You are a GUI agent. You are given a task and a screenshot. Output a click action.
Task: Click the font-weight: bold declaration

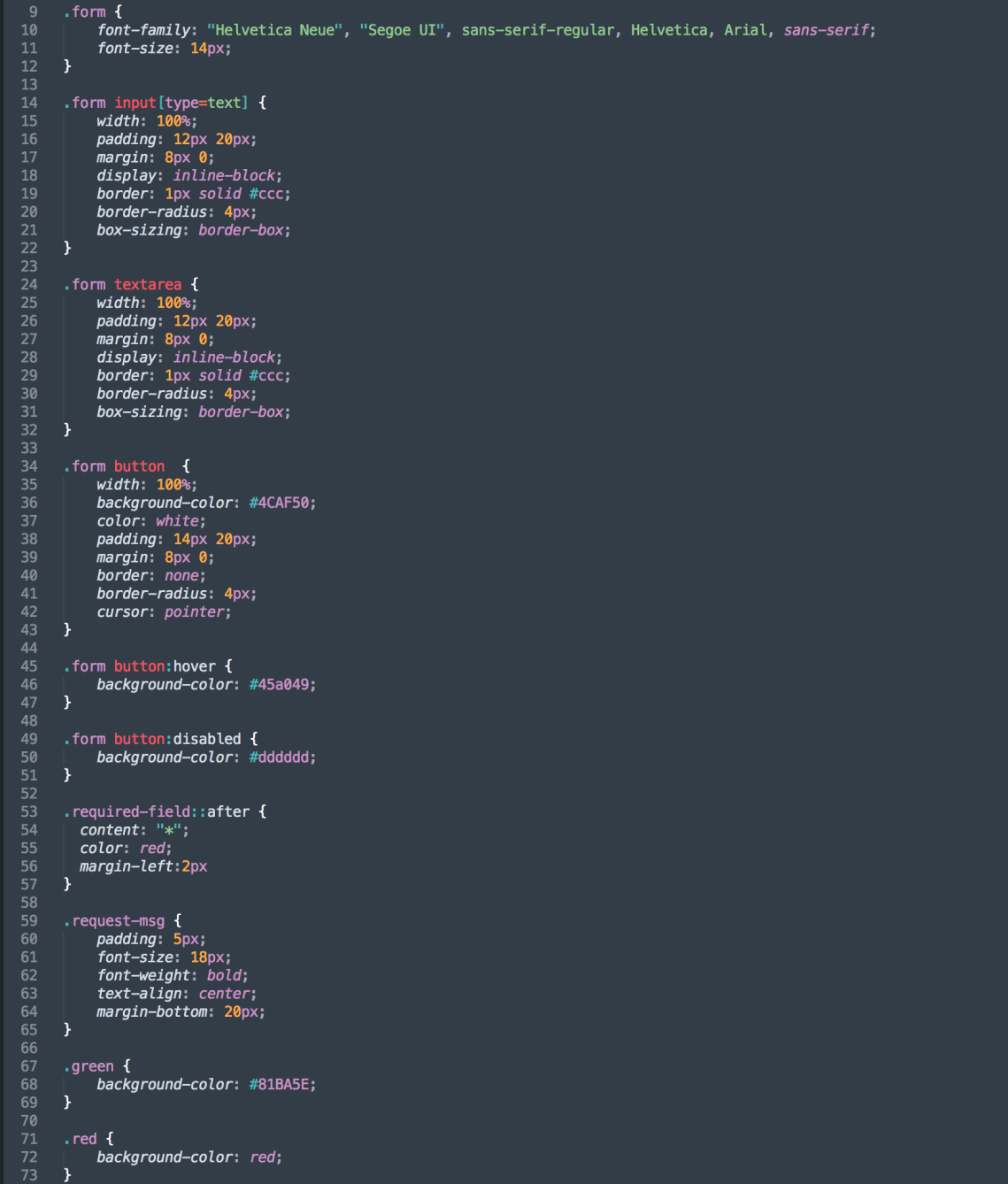(173, 975)
